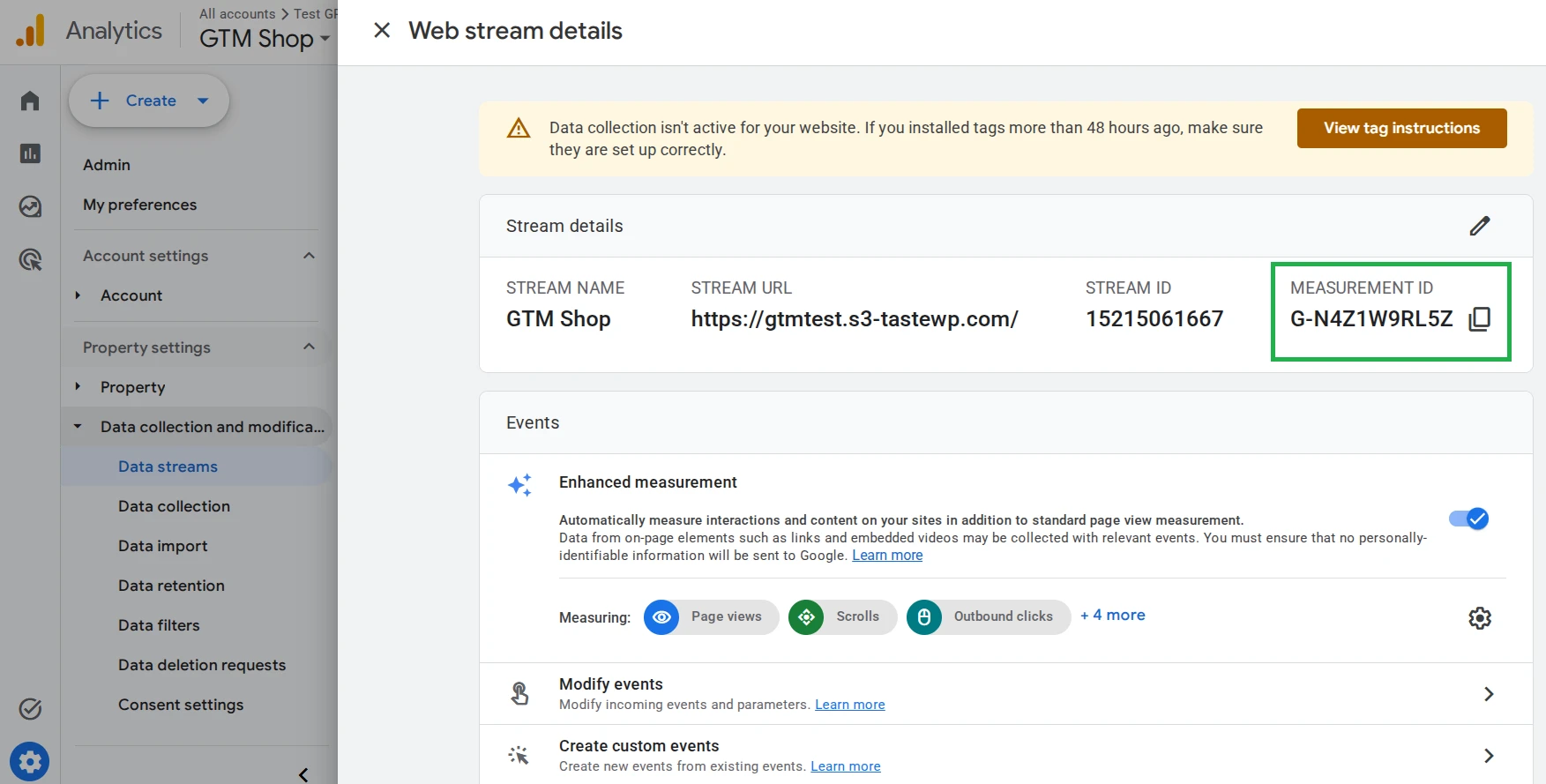Screen dimensions: 1546x784
Task: Open My preferences
Action: pyautogui.click(x=140, y=205)
